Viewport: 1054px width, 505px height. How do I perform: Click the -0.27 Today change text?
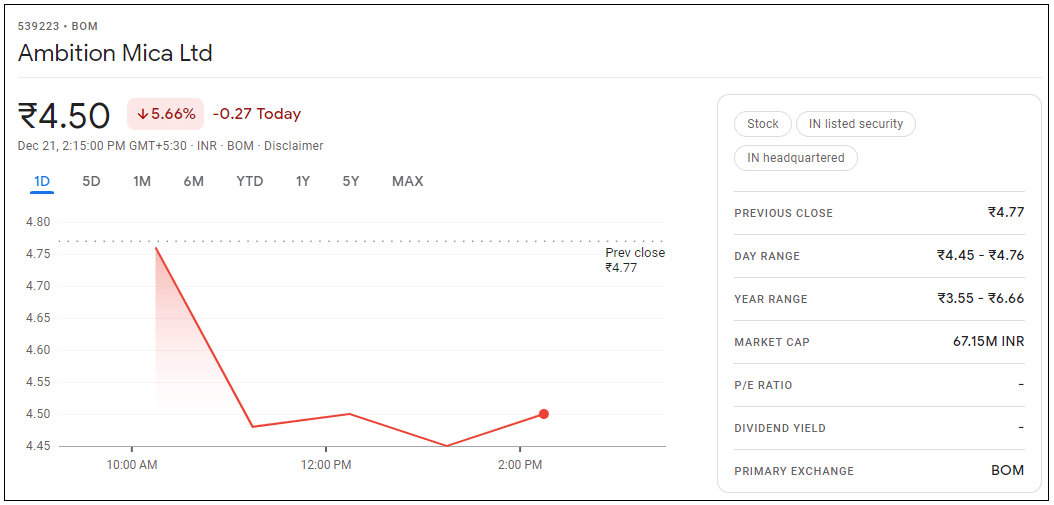pyautogui.click(x=257, y=114)
